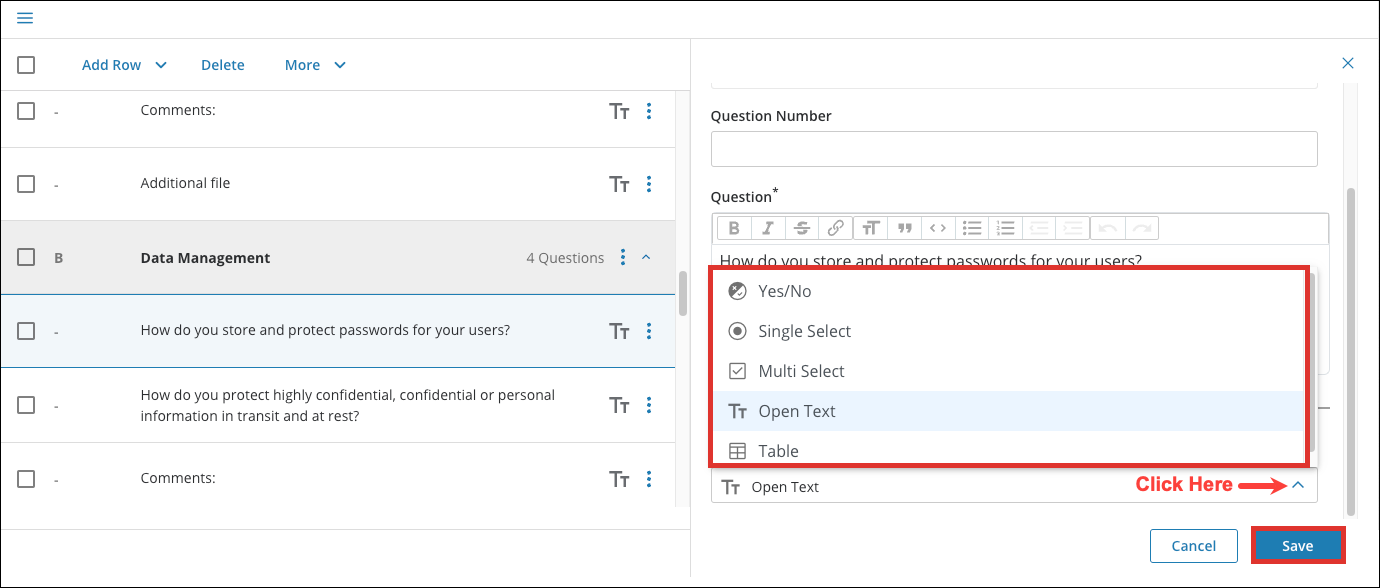Apply a numbered list to the question text
This screenshot has width=1380, height=588.
1005,227
